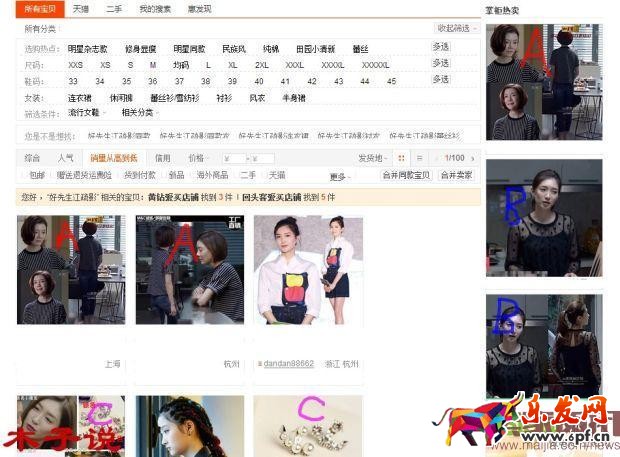Sort results by 综合

coord(32,159)
